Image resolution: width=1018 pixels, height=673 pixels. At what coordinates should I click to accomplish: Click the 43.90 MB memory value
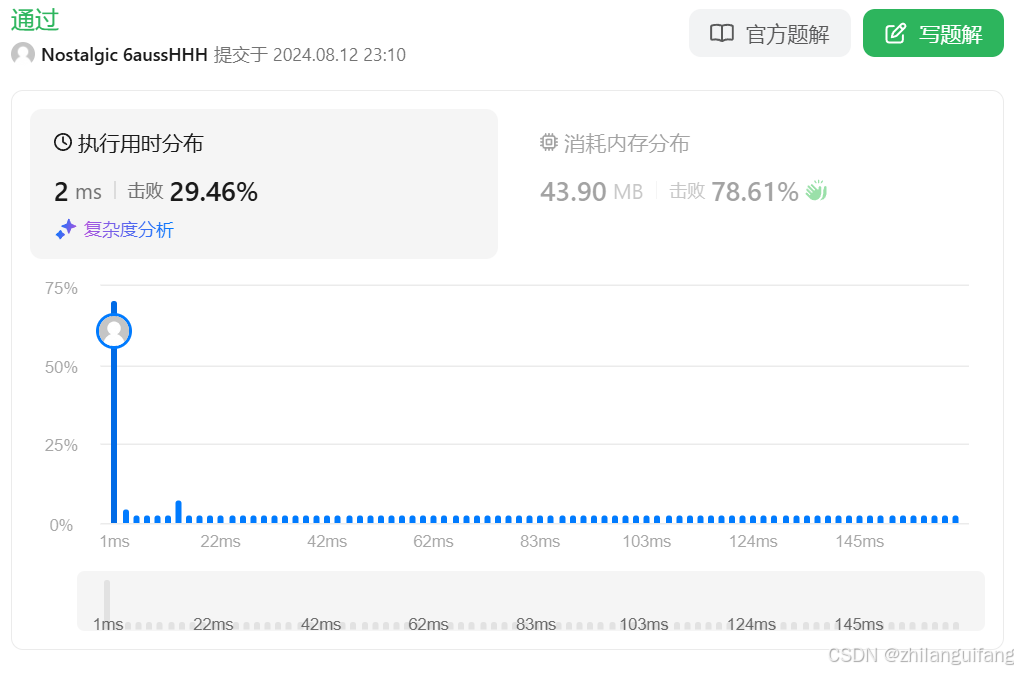pos(591,191)
